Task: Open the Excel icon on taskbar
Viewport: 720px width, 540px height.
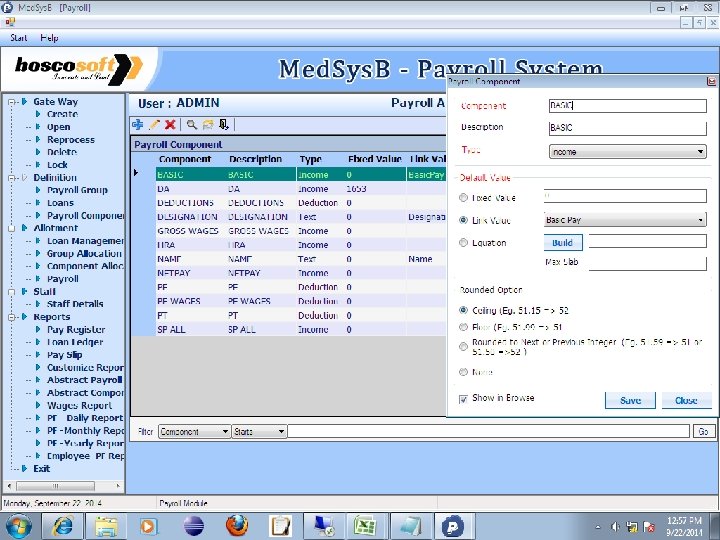Action: point(365,526)
